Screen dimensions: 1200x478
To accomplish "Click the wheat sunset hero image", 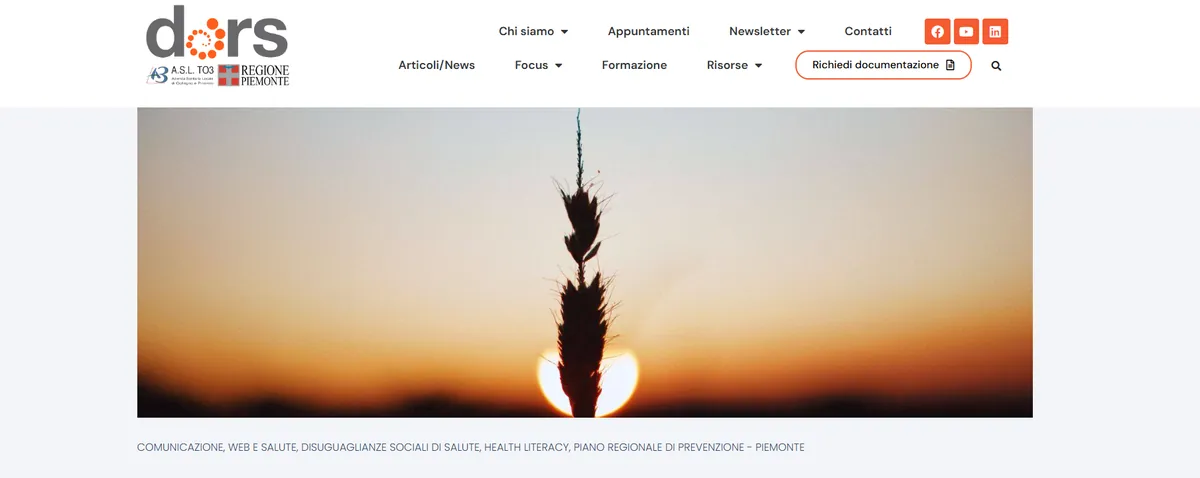I will 585,262.
